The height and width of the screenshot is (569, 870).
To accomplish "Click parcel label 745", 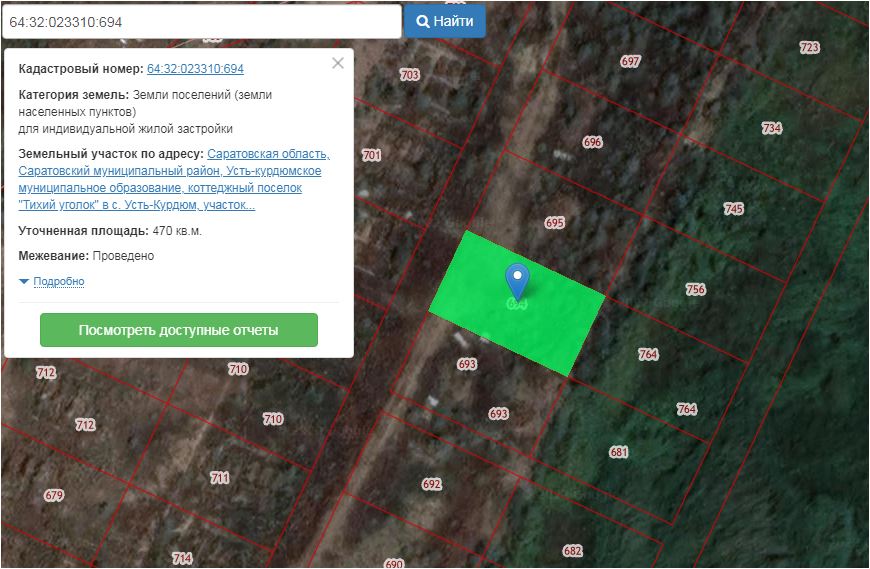I will (734, 209).
